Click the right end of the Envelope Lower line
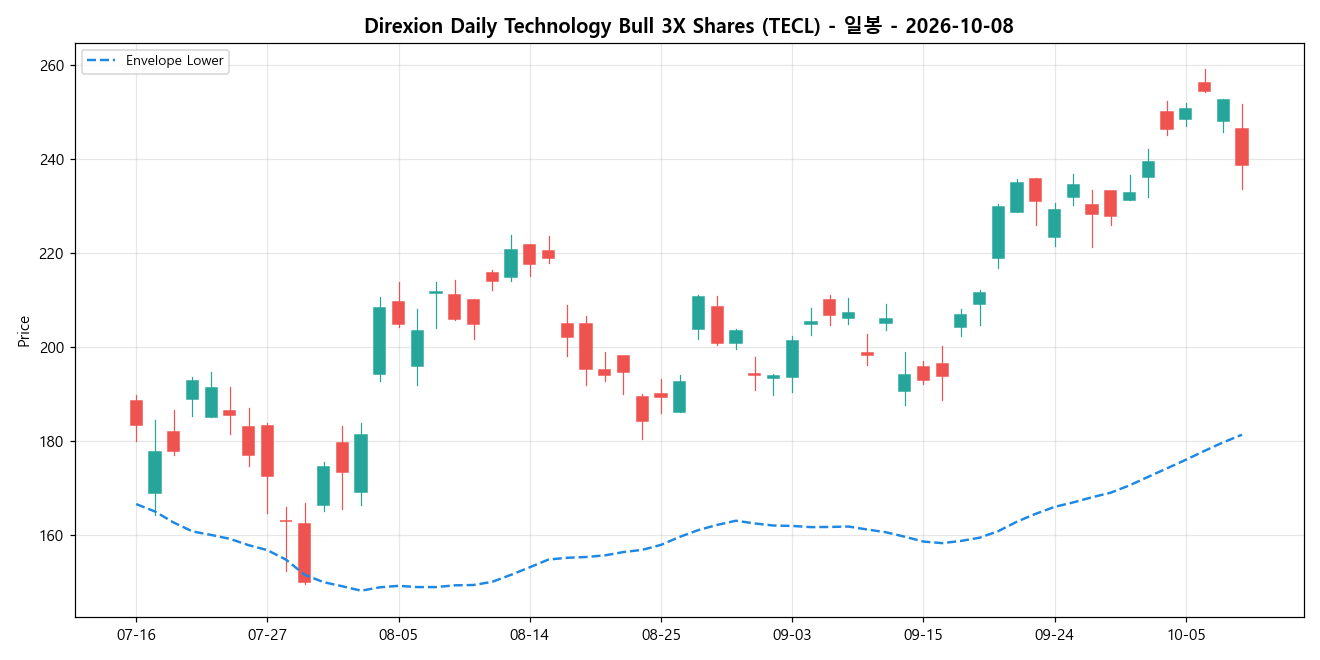 (1241, 434)
